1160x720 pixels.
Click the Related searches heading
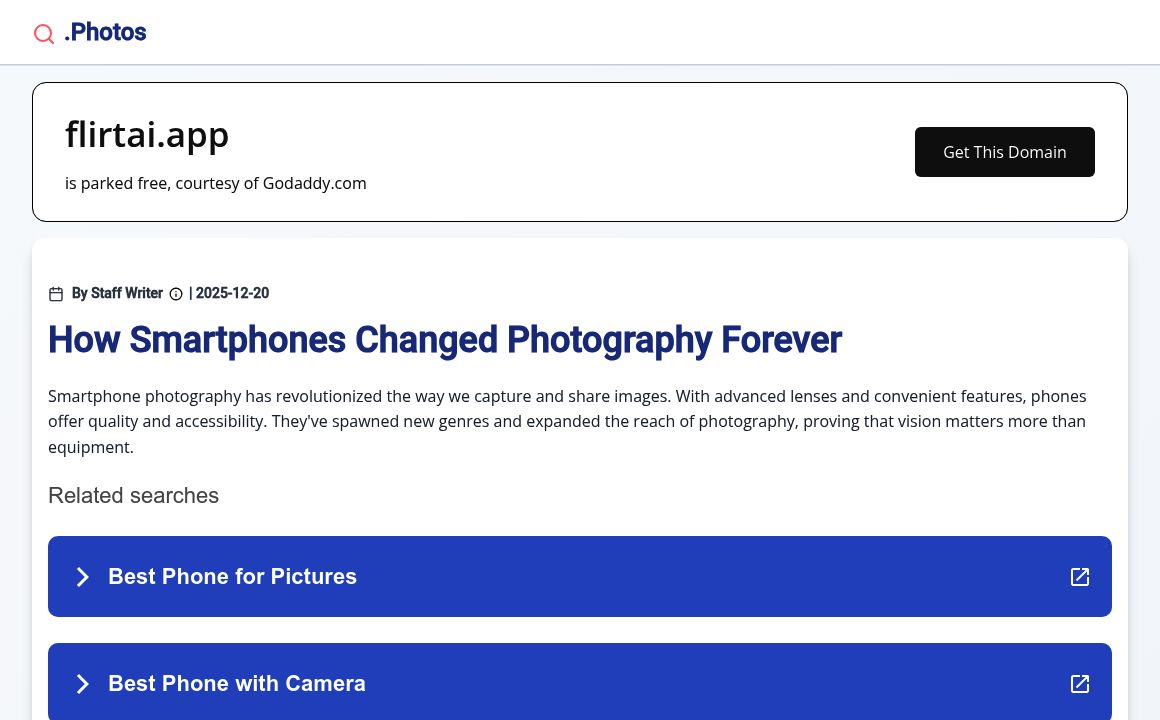click(133, 496)
